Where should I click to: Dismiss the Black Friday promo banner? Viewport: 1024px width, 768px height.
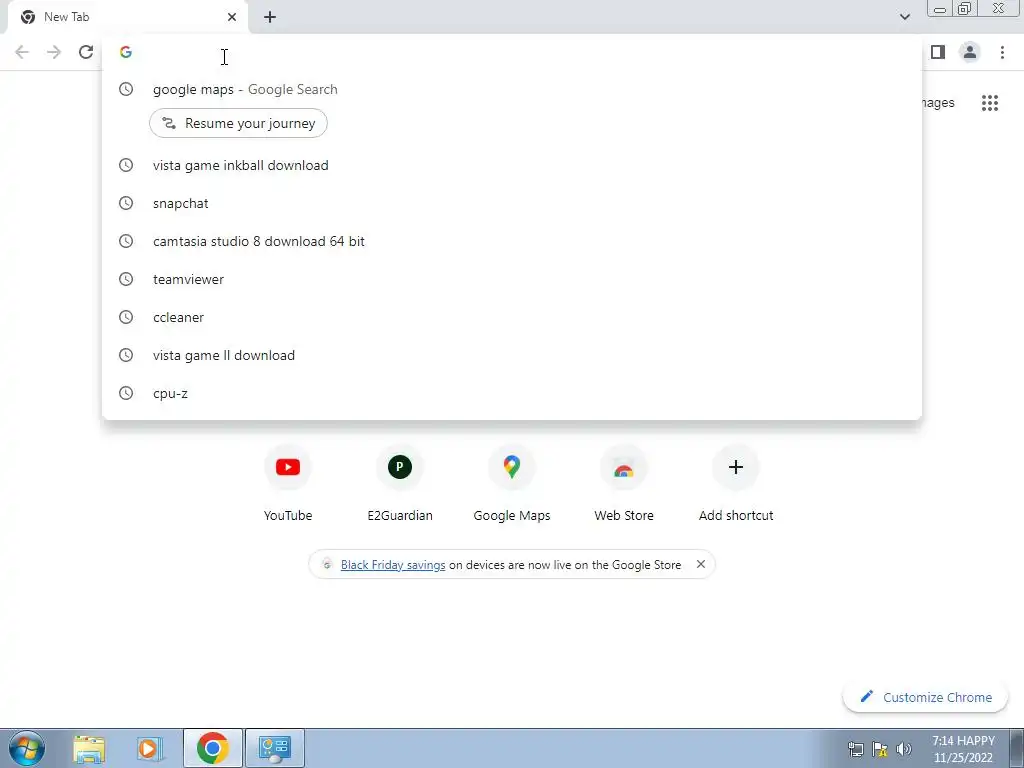coord(701,564)
